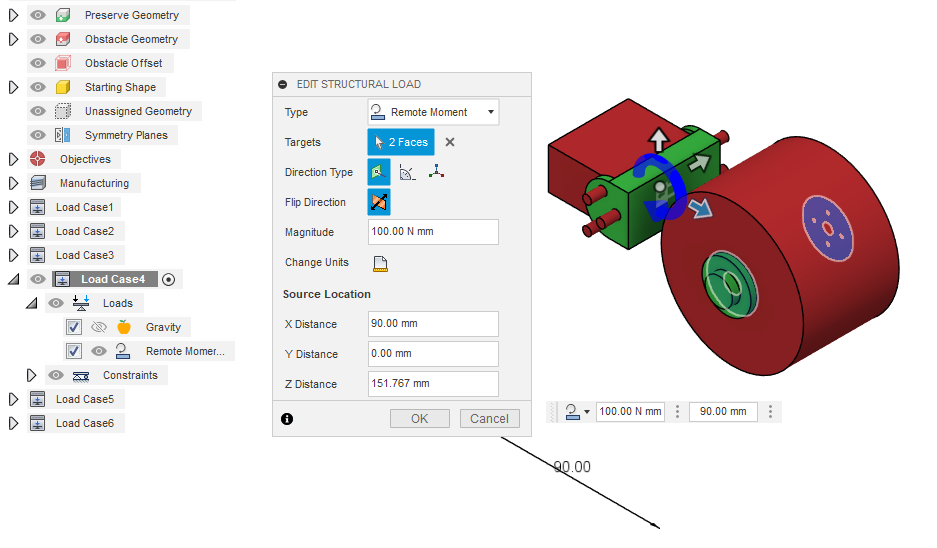Open the canvas load type dropdown arrow
Screen dimensions: 937x548
(x=587, y=412)
